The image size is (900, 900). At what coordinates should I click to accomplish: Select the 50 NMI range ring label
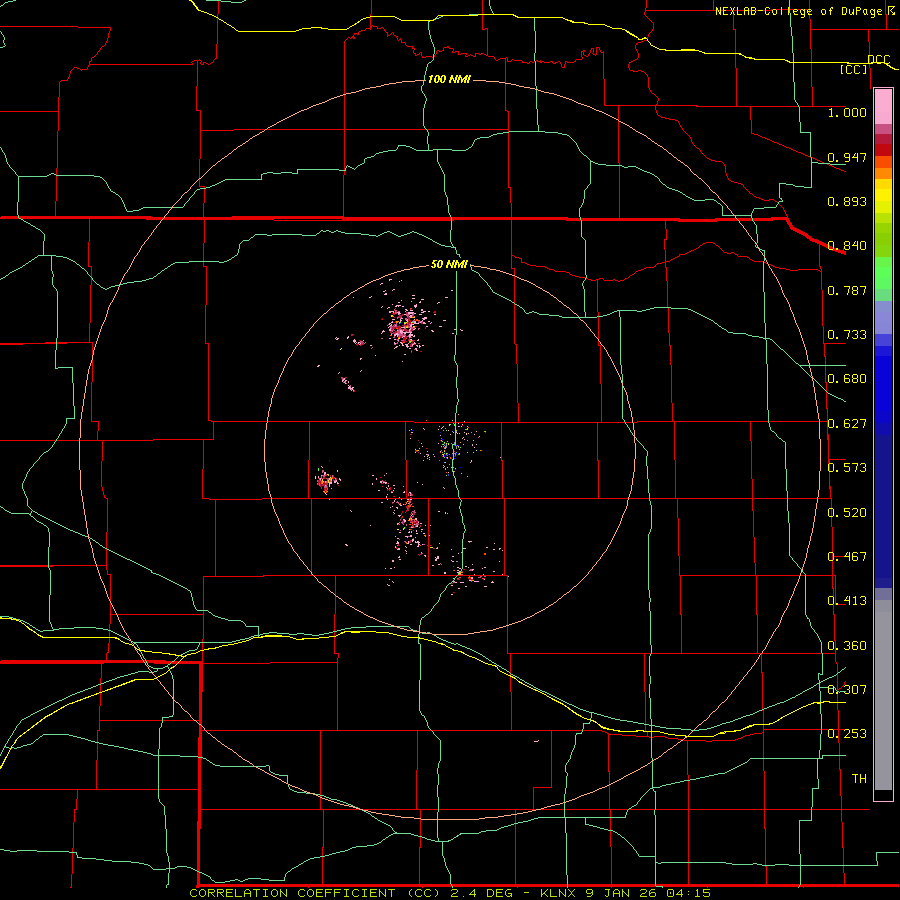tap(449, 264)
